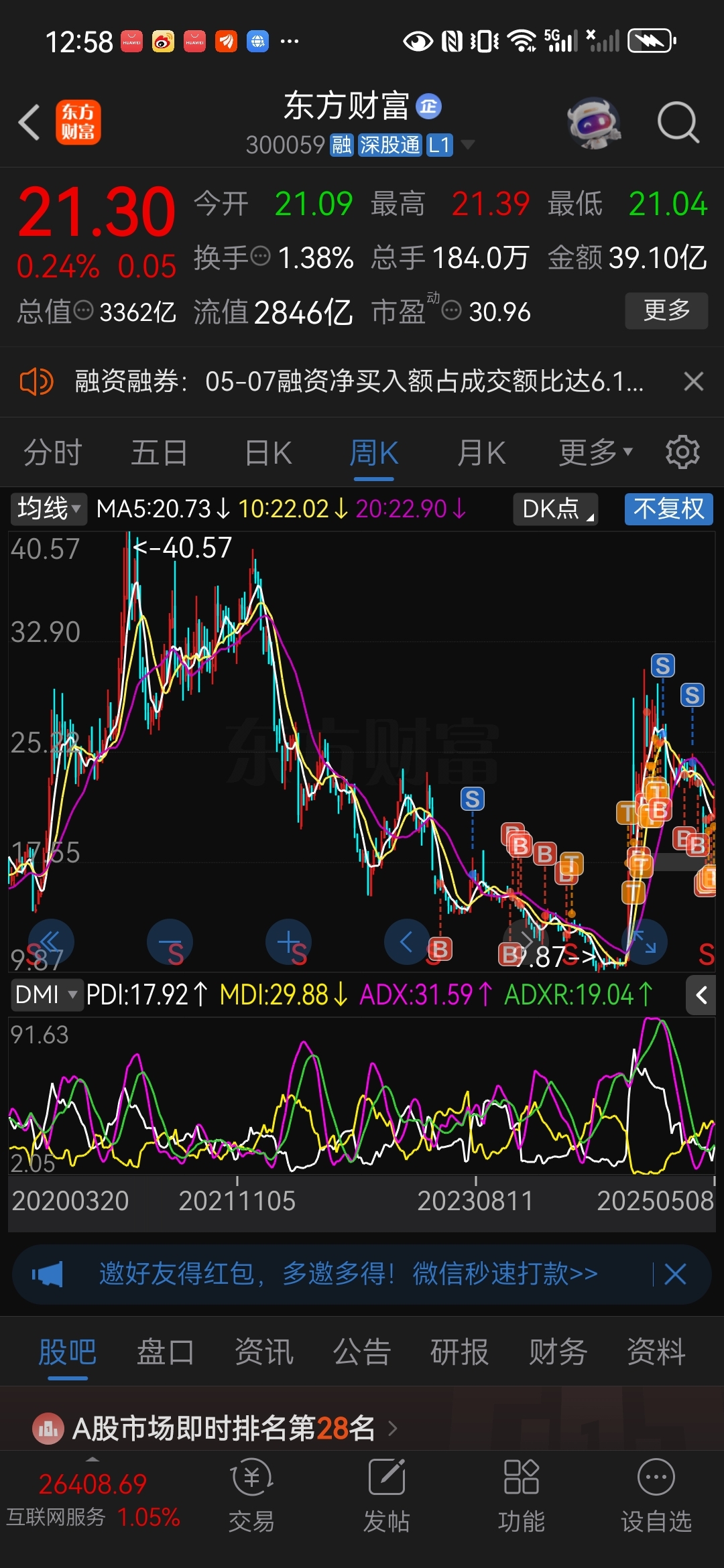Switch to the 分时 chart tab

pos(52,452)
